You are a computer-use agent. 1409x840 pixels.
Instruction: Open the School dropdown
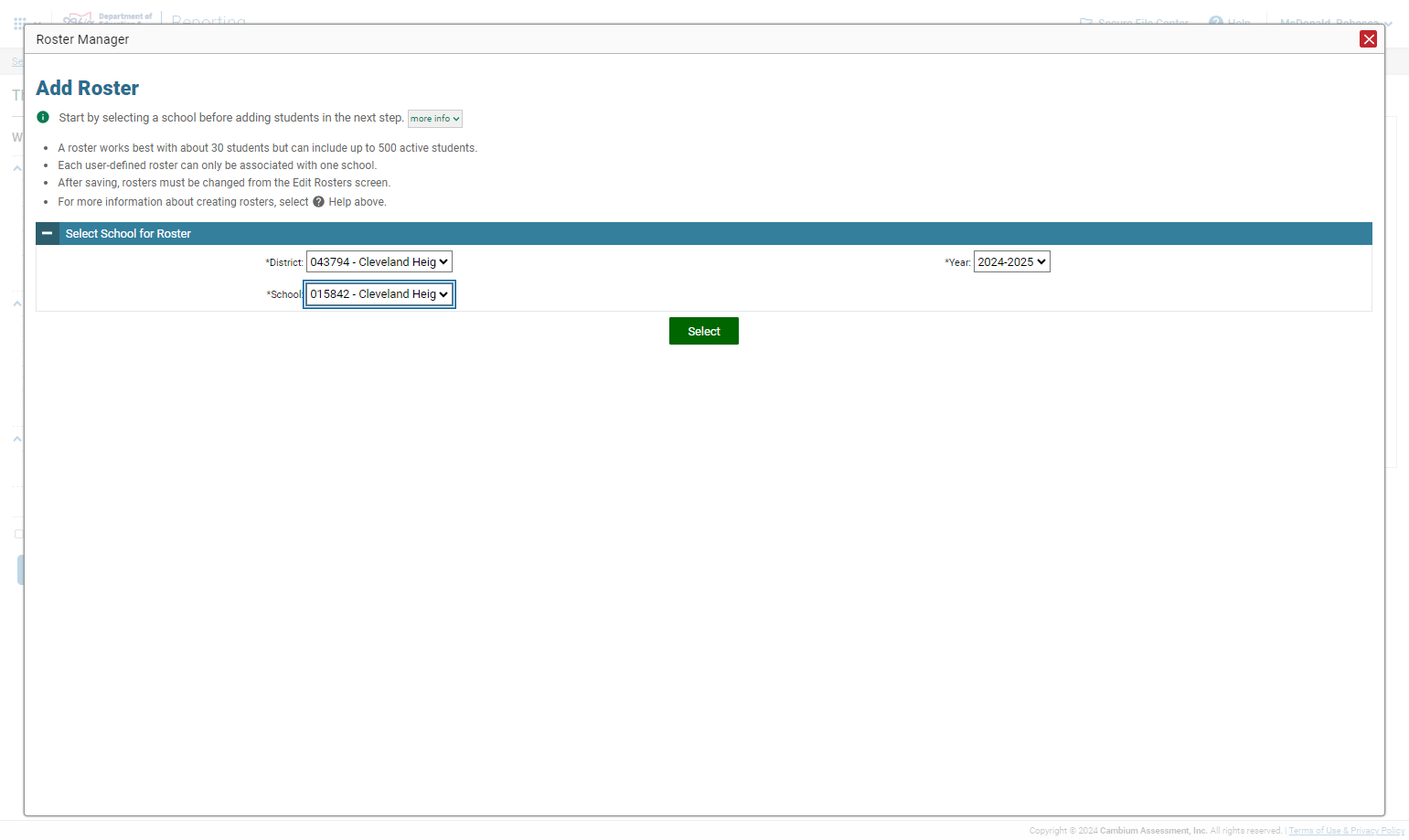pos(379,294)
